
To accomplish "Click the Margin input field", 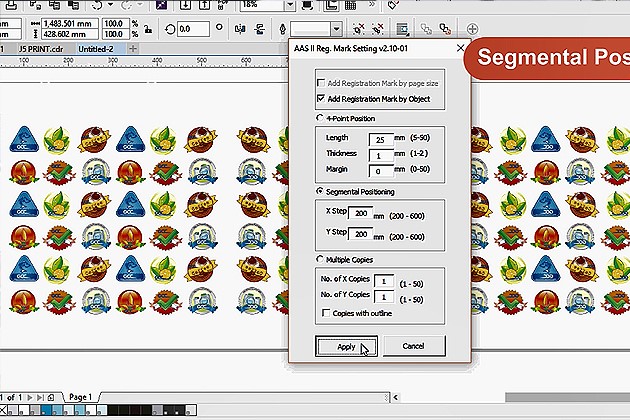I will pos(381,171).
